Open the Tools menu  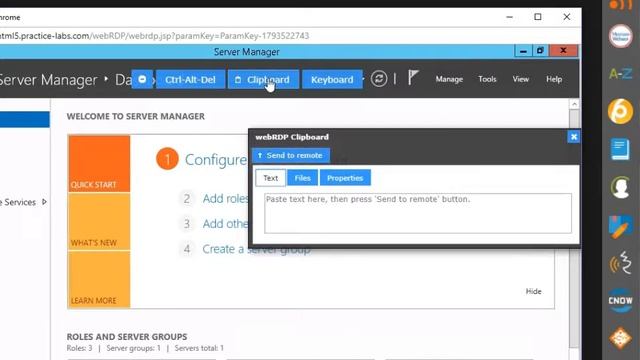[487, 79]
